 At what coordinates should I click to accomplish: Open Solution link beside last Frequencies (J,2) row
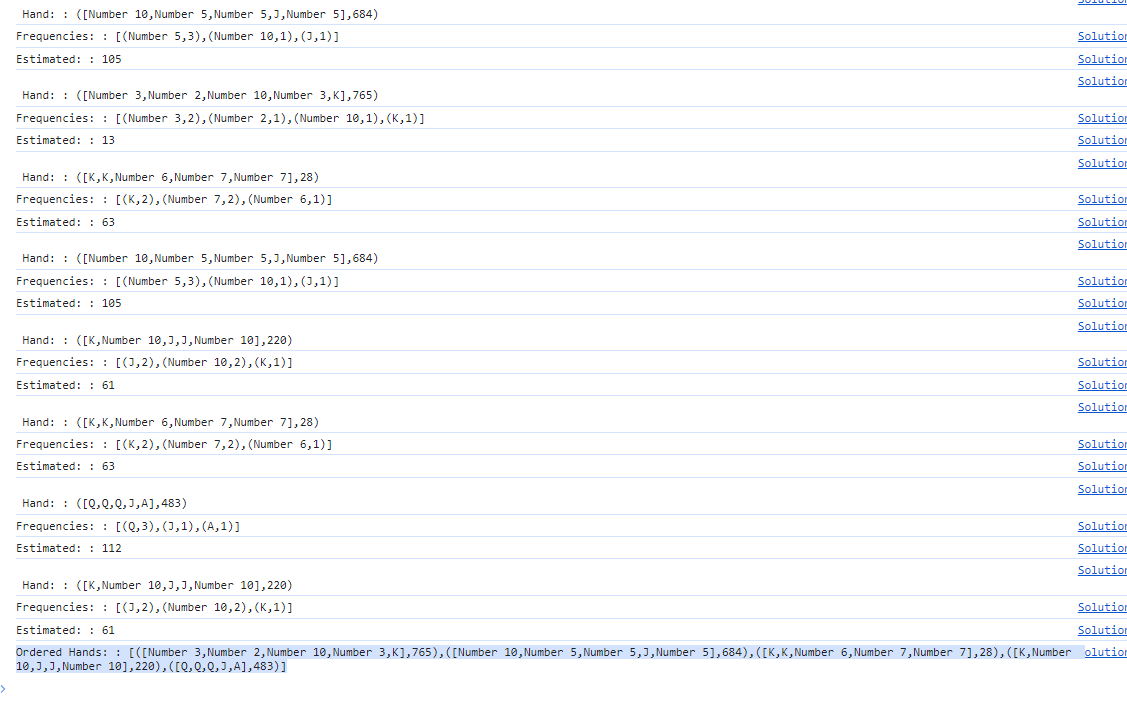point(1101,607)
